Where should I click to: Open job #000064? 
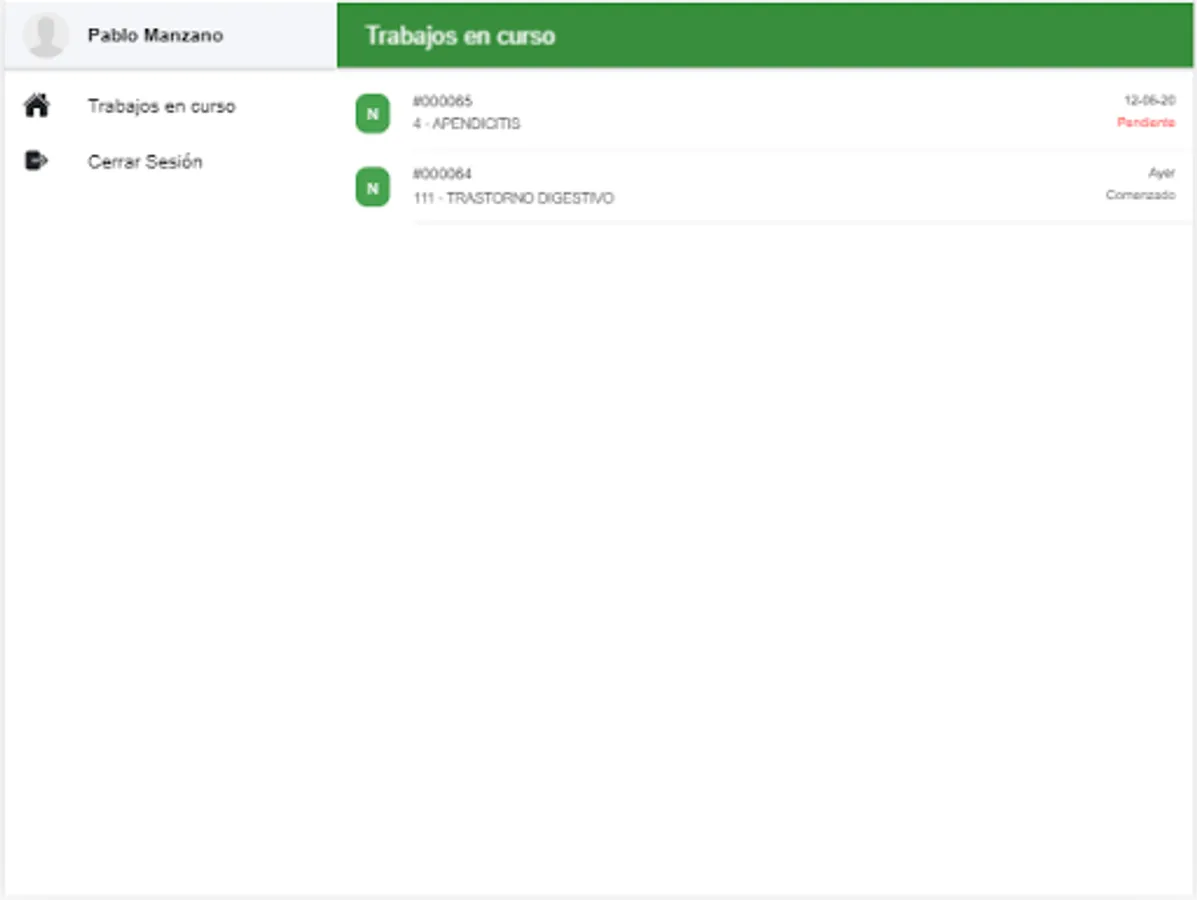442,174
